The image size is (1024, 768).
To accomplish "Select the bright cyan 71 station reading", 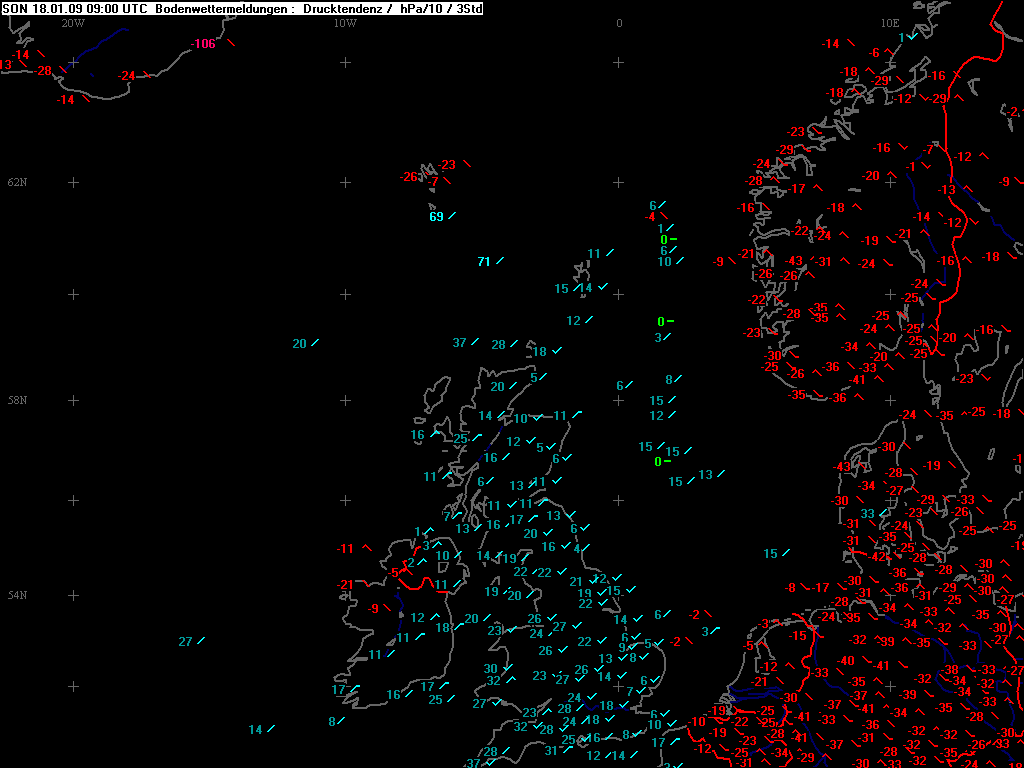I will pyautogui.click(x=484, y=262).
